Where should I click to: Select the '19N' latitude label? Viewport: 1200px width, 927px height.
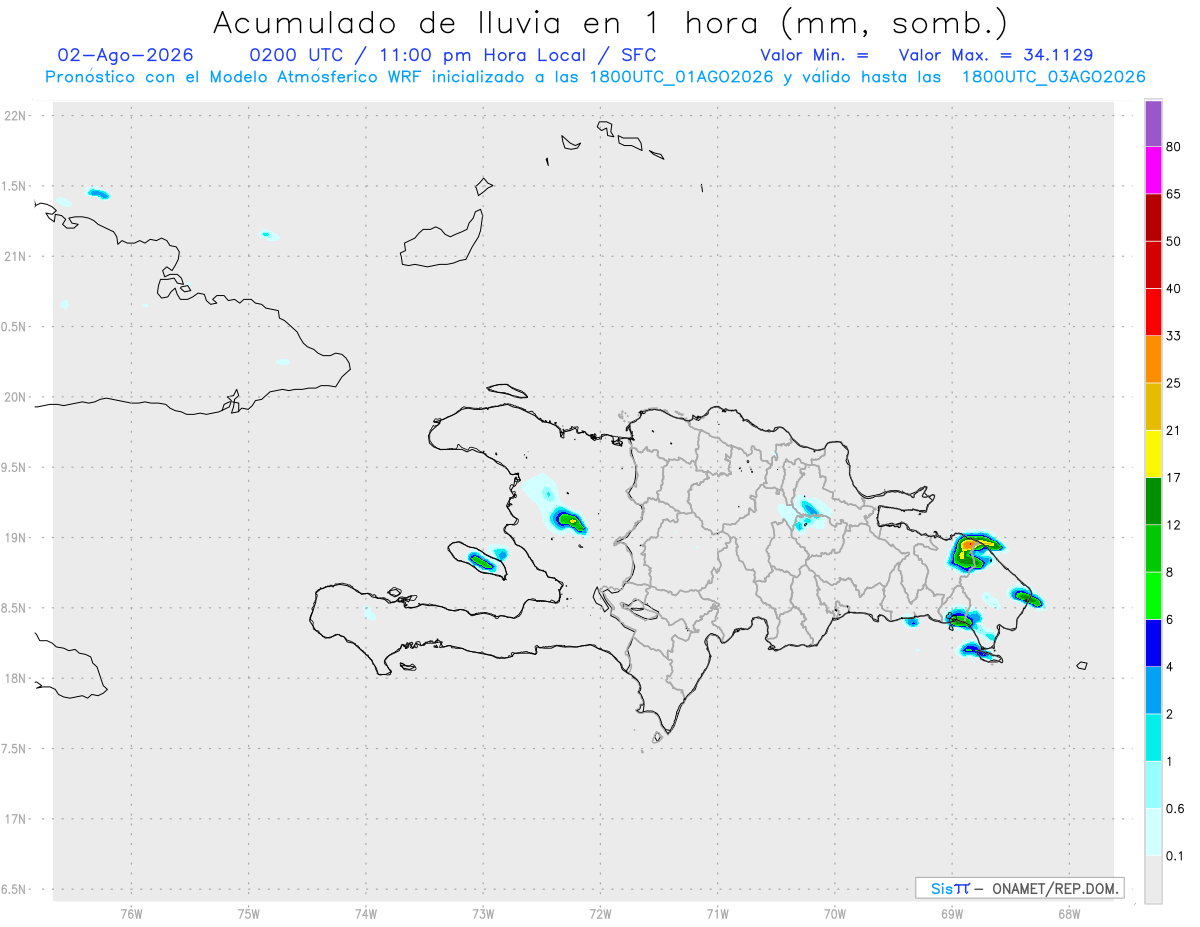coord(15,538)
